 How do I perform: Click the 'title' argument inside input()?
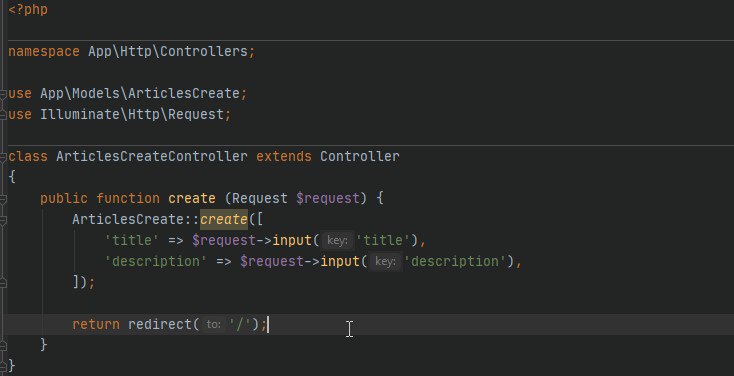coord(383,241)
